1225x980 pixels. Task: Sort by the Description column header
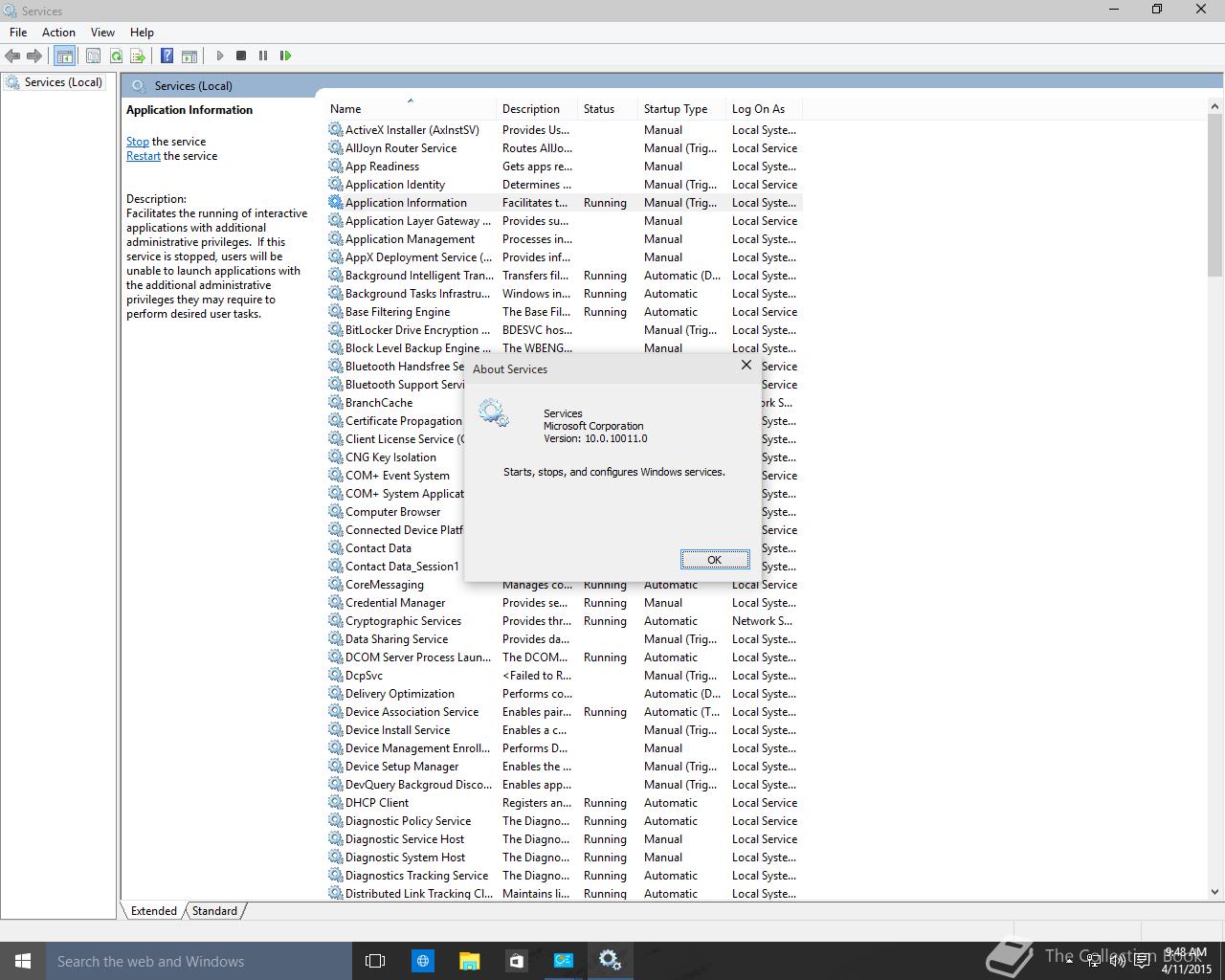coord(537,108)
